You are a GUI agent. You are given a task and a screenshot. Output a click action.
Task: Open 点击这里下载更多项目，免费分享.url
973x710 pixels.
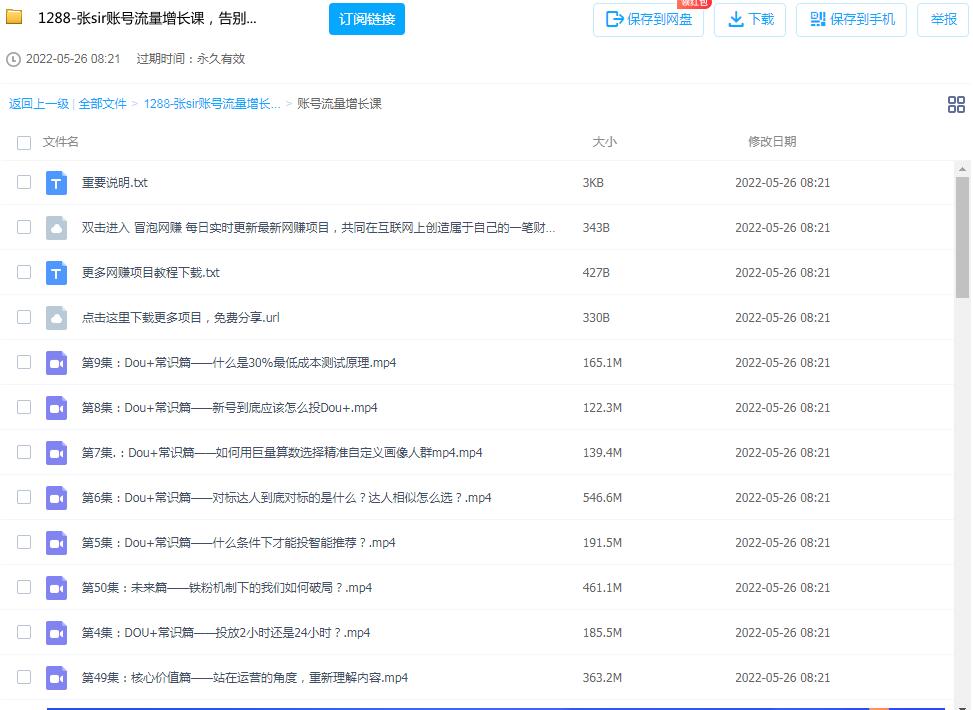coord(181,318)
